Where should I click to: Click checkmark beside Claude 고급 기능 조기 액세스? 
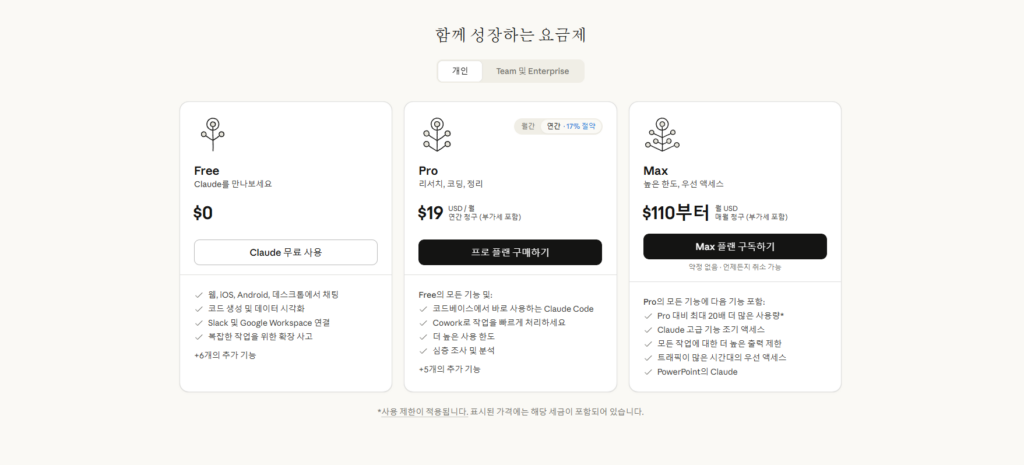pyautogui.click(x=648, y=330)
